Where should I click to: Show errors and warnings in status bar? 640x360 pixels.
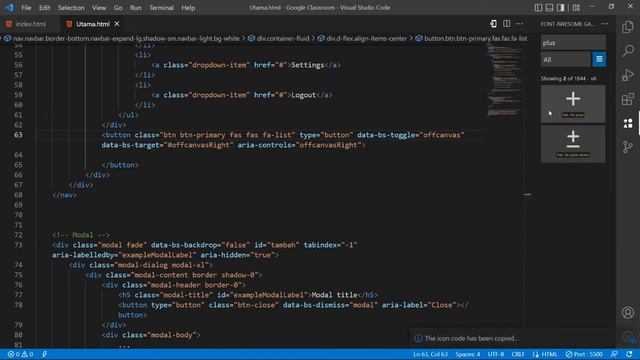(x=20, y=354)
